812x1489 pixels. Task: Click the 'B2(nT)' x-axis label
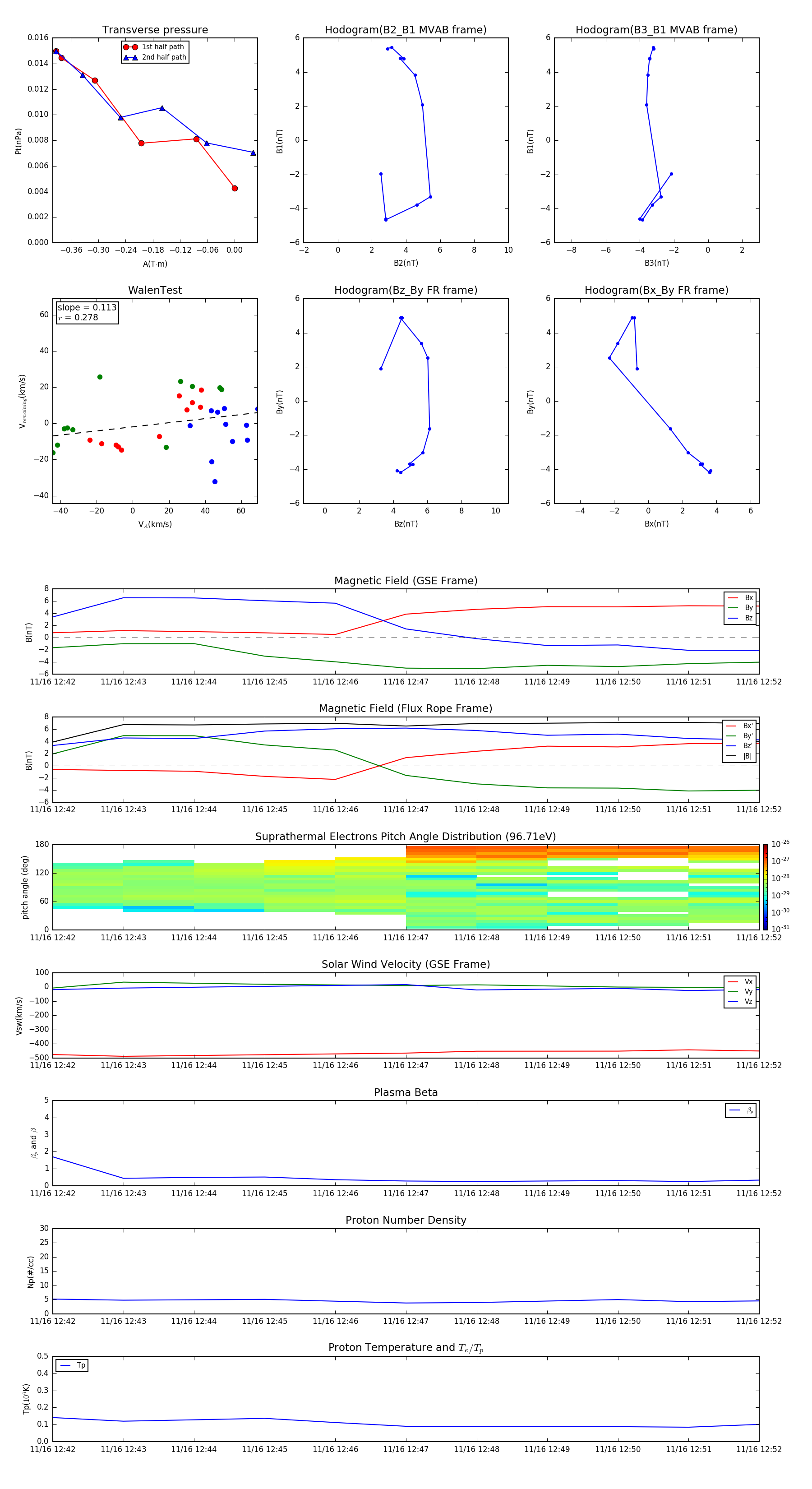pos(406,263)
